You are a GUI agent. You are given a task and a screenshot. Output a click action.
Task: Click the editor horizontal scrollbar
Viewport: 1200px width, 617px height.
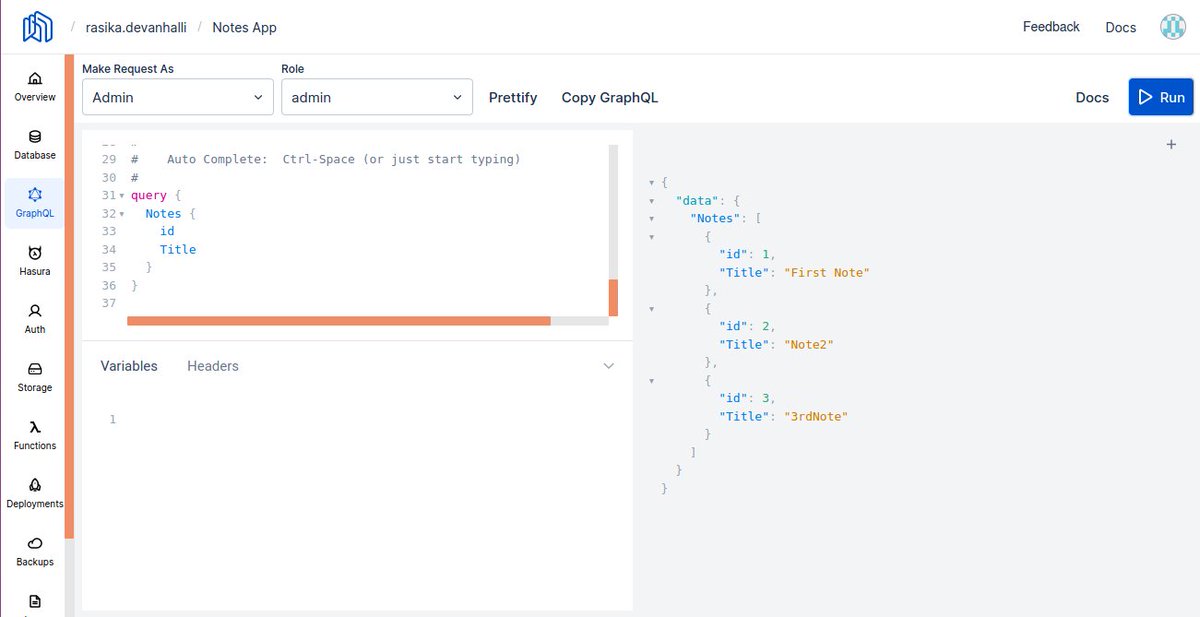point(339,321)
